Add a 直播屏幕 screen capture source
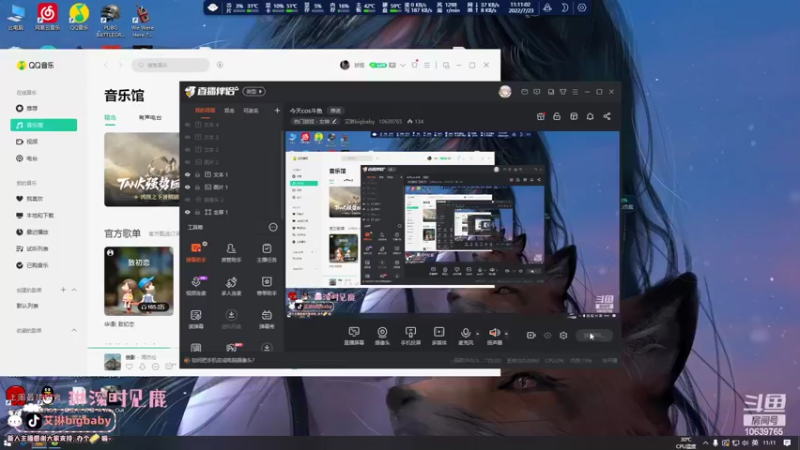The image size is (800, 450). click(x=354, y=336)
